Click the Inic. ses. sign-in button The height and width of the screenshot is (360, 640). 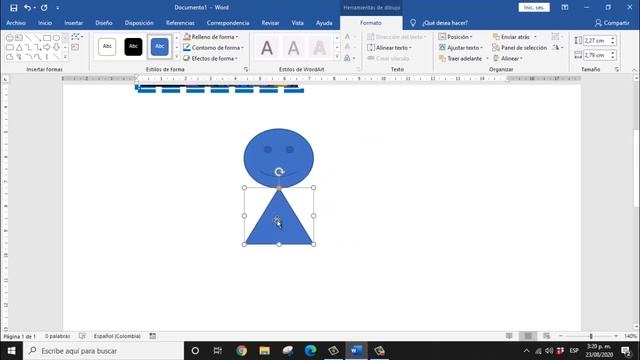click(x=534, y=7)
